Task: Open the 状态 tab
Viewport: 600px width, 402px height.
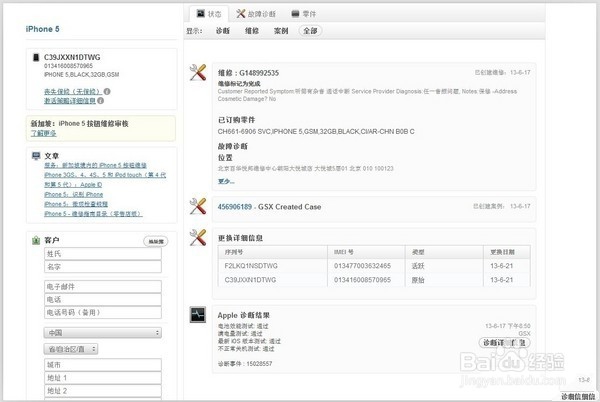Action: tap(209, 14)
